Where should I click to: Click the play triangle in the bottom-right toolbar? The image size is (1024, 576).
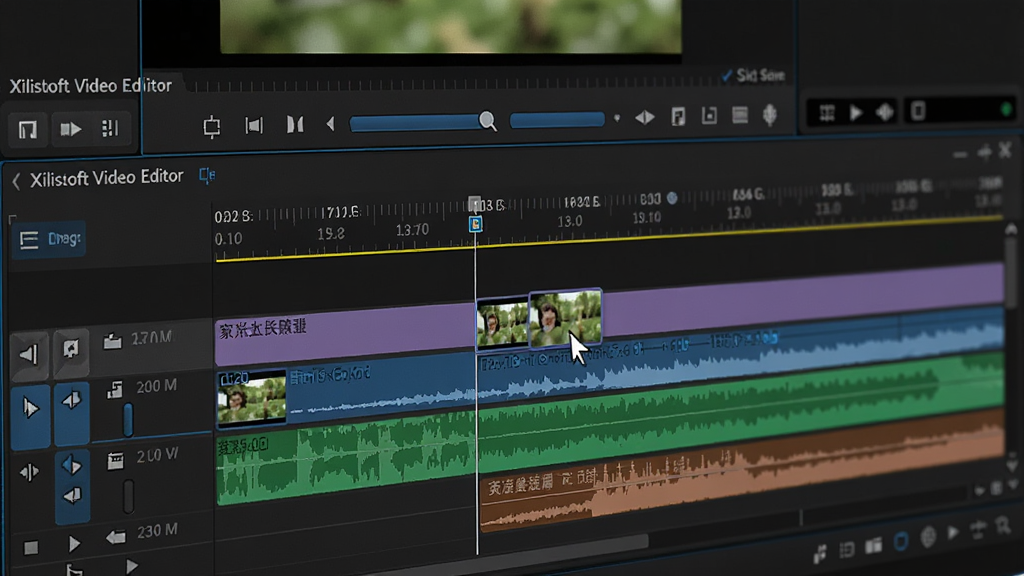pyautogui.click(x=953, y=533)
